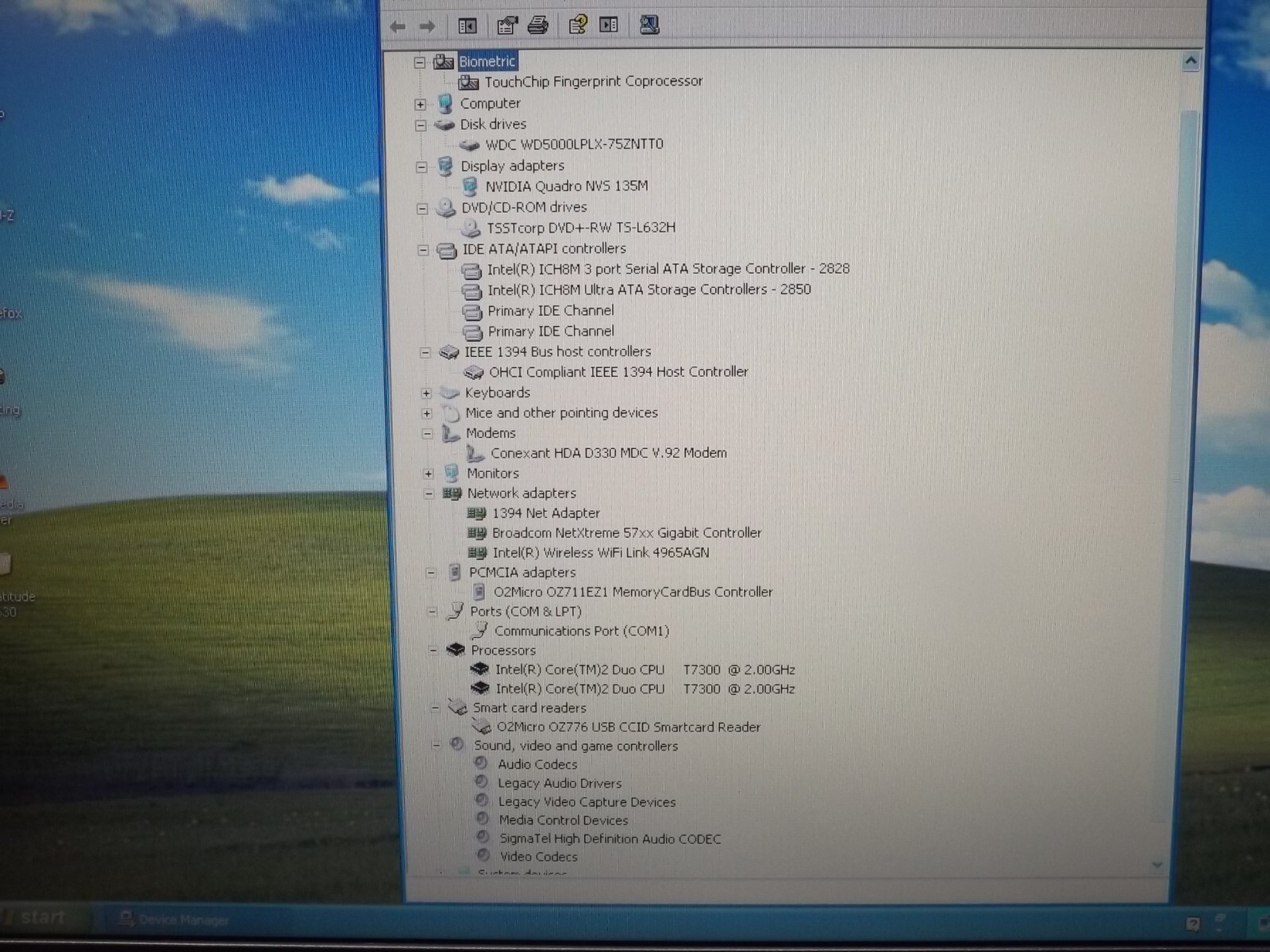Open Properties from the toolbar
1270x952 pixels.
[x=506, y=25]
